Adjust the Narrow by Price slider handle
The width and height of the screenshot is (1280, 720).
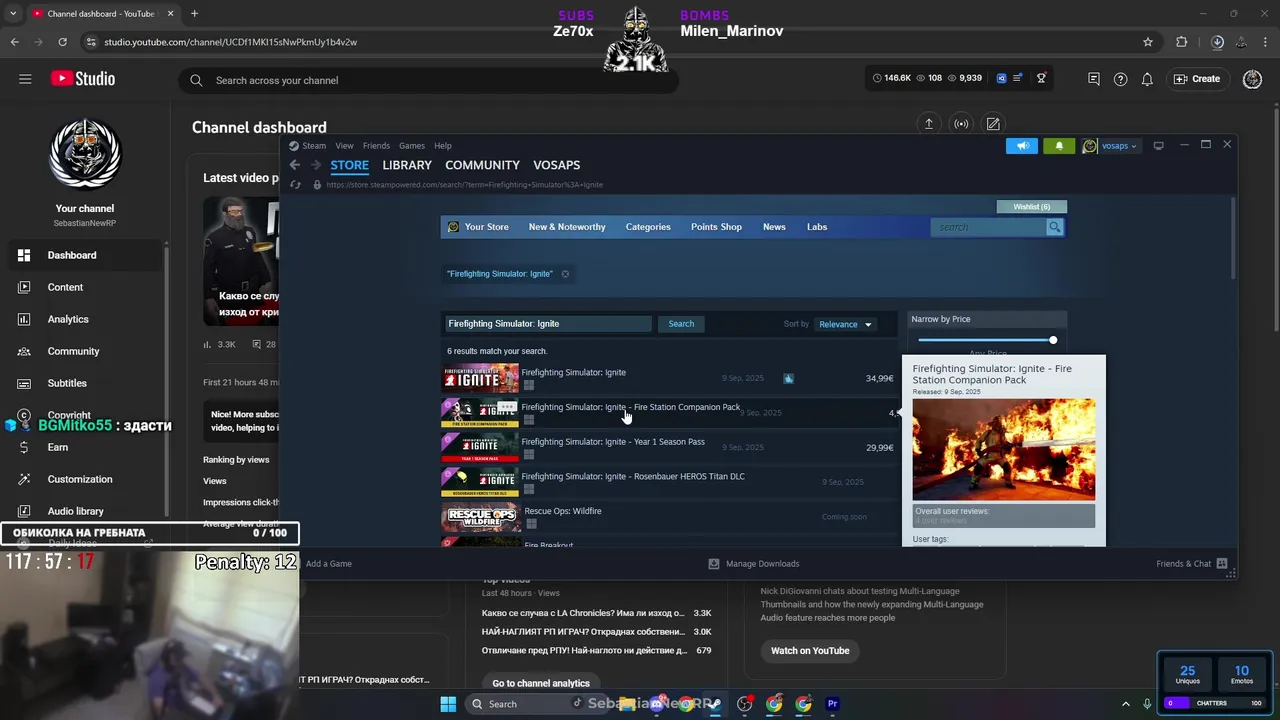coord(1053,341)
